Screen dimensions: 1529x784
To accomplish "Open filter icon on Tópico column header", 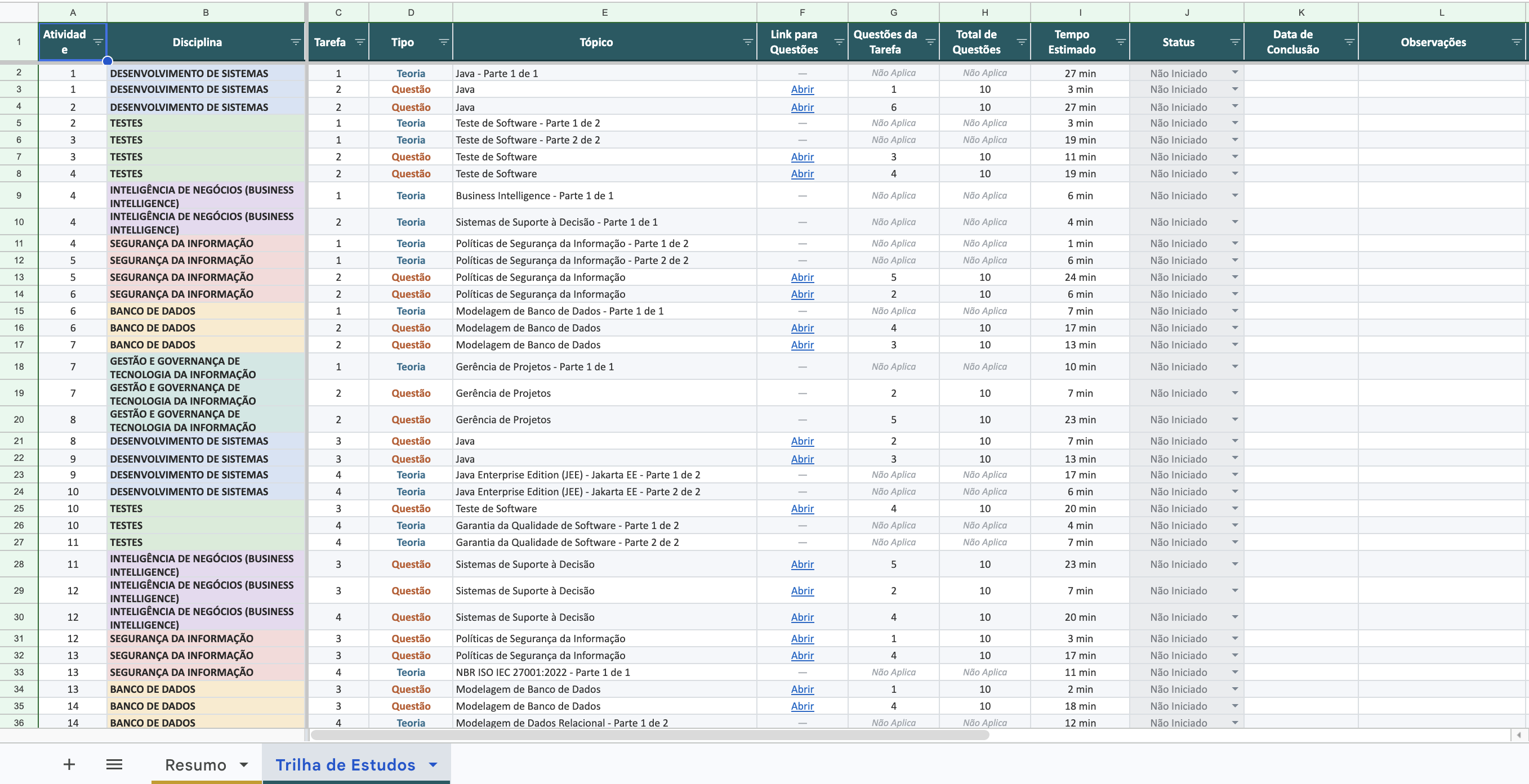I will pyautogui.click(x=748, y=42).
